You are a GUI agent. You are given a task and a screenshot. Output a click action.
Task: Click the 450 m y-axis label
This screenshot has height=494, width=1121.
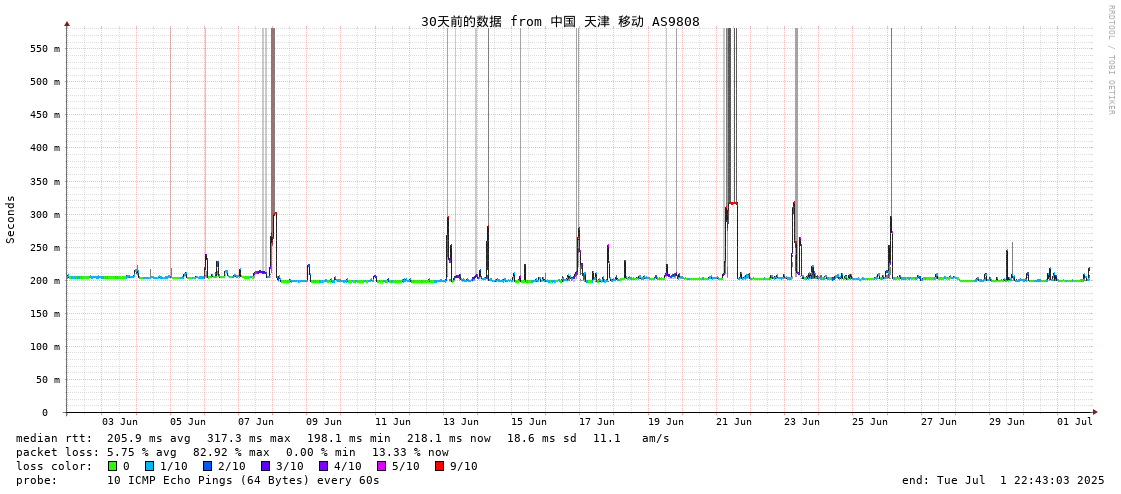coord(45,114)
